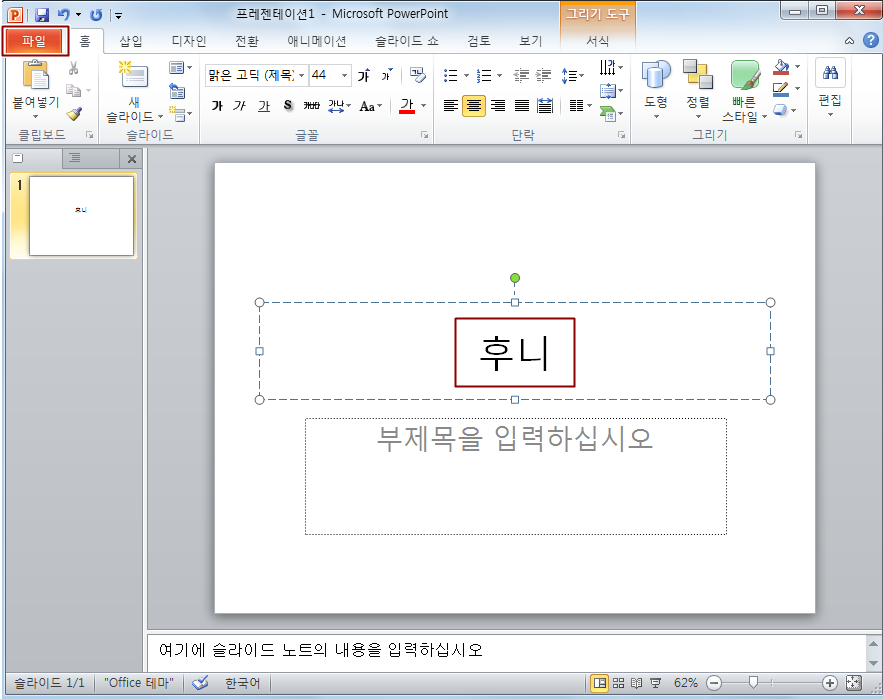This screenshot has width=883, height=699.
Task: Click the 파일 (File) button
Action: [x=34, y=41]
